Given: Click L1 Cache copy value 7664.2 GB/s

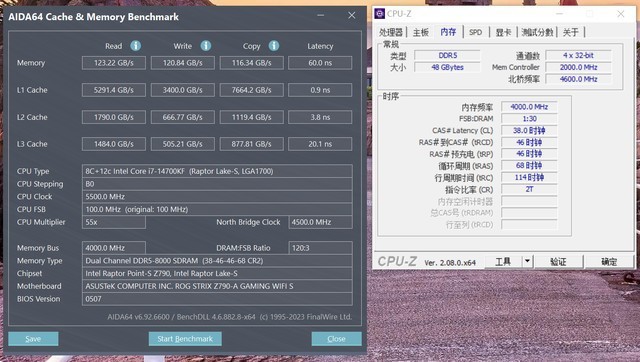Looking at the screenshot, I should pos(252,90).
